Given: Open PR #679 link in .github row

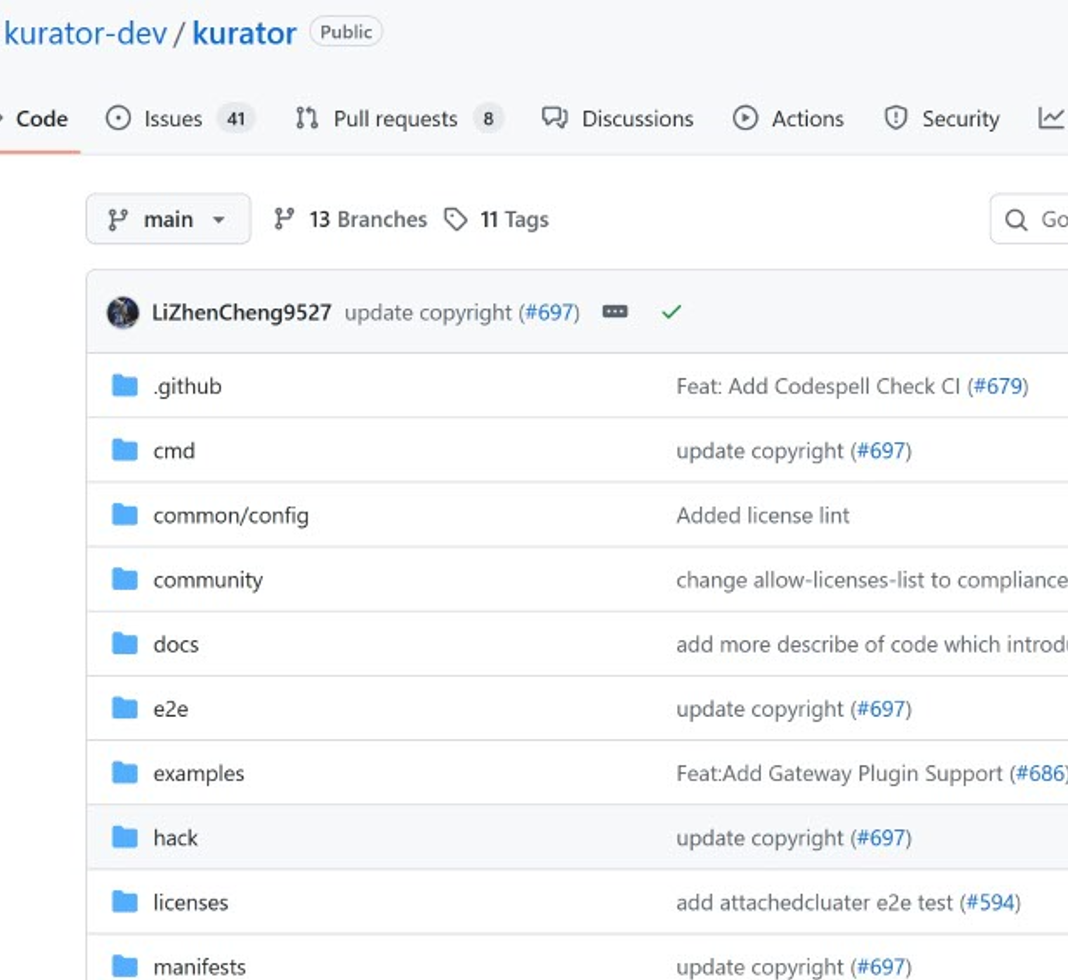Looking at the screenshot, I should 998,386.
